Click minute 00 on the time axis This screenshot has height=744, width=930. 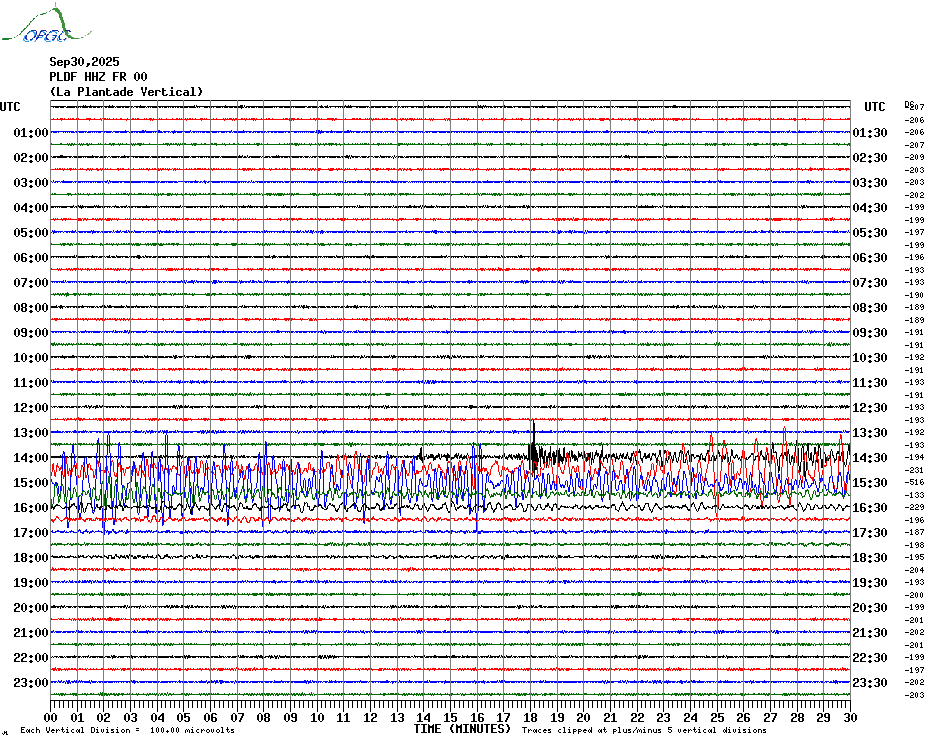pyautogui.click(x=51, y=718)
